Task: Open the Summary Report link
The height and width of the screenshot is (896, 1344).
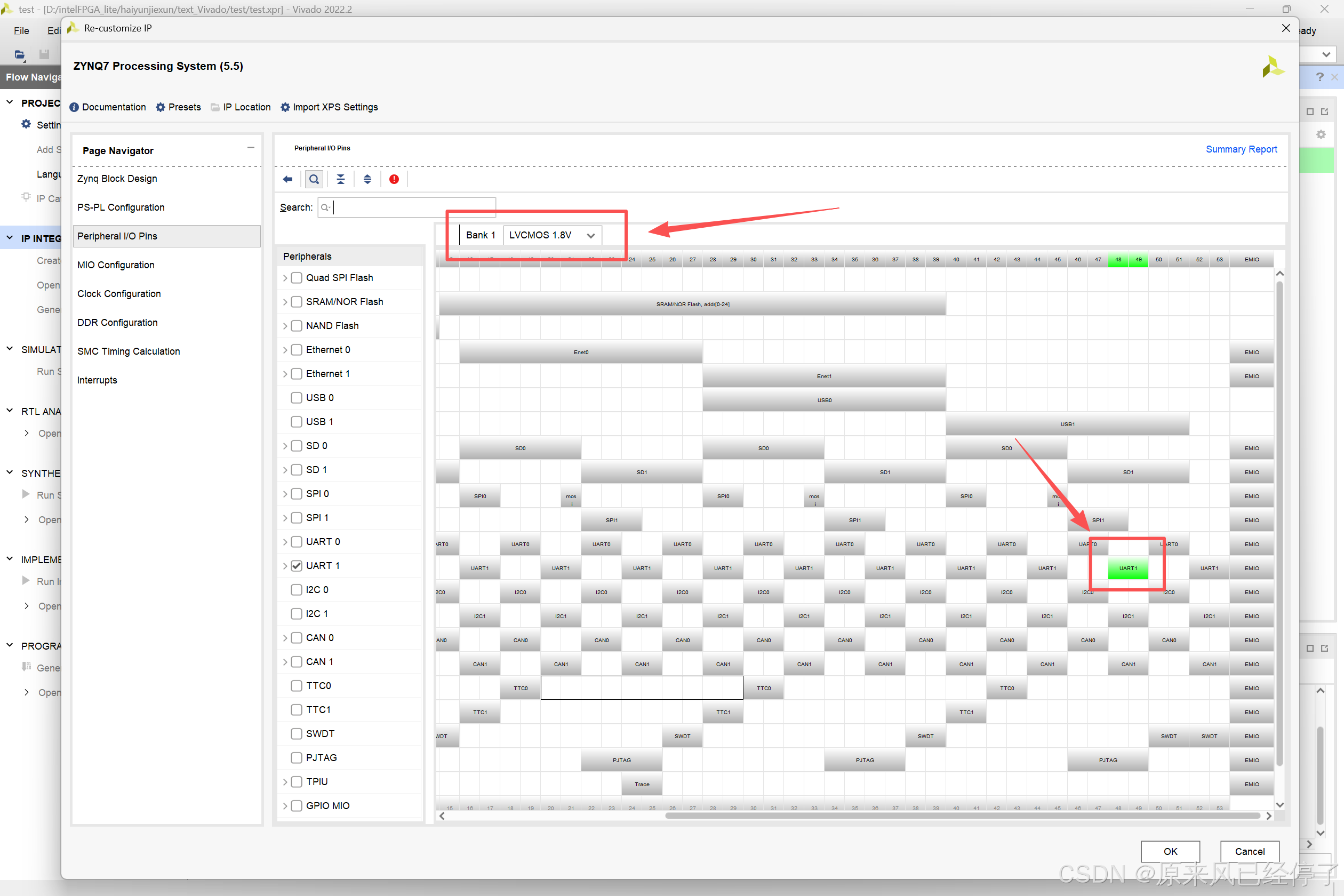Action: point(1241,149)
